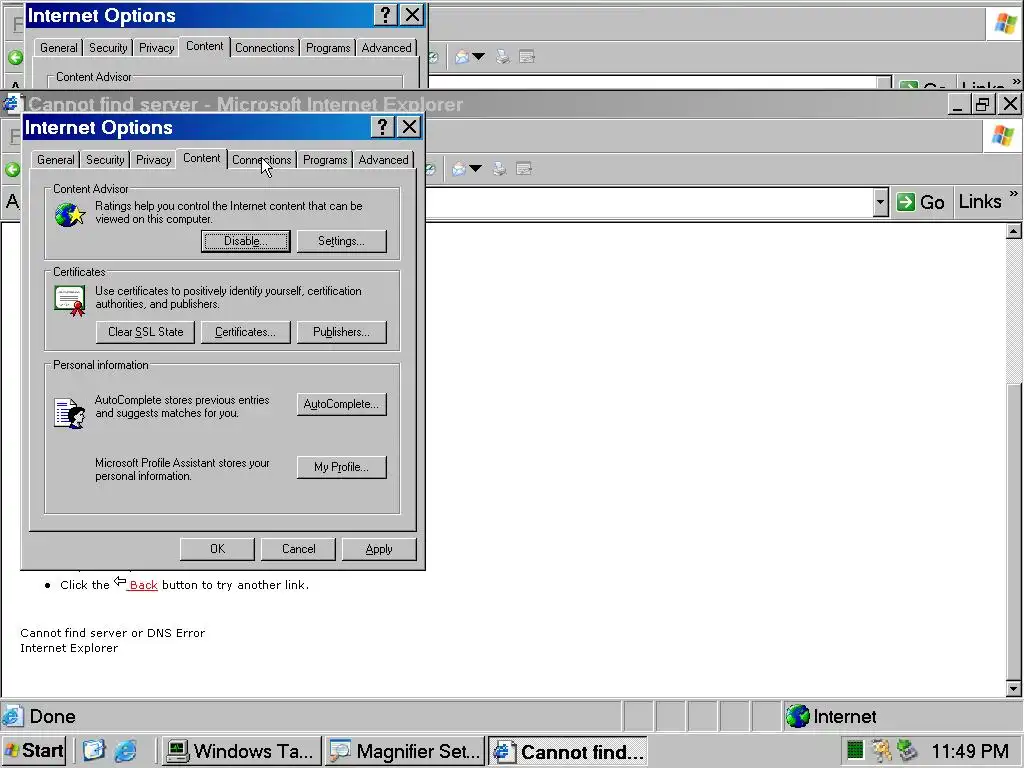
Task: Click the Edit icon in the magnified top strip
Action: click(x=526, y=57)
